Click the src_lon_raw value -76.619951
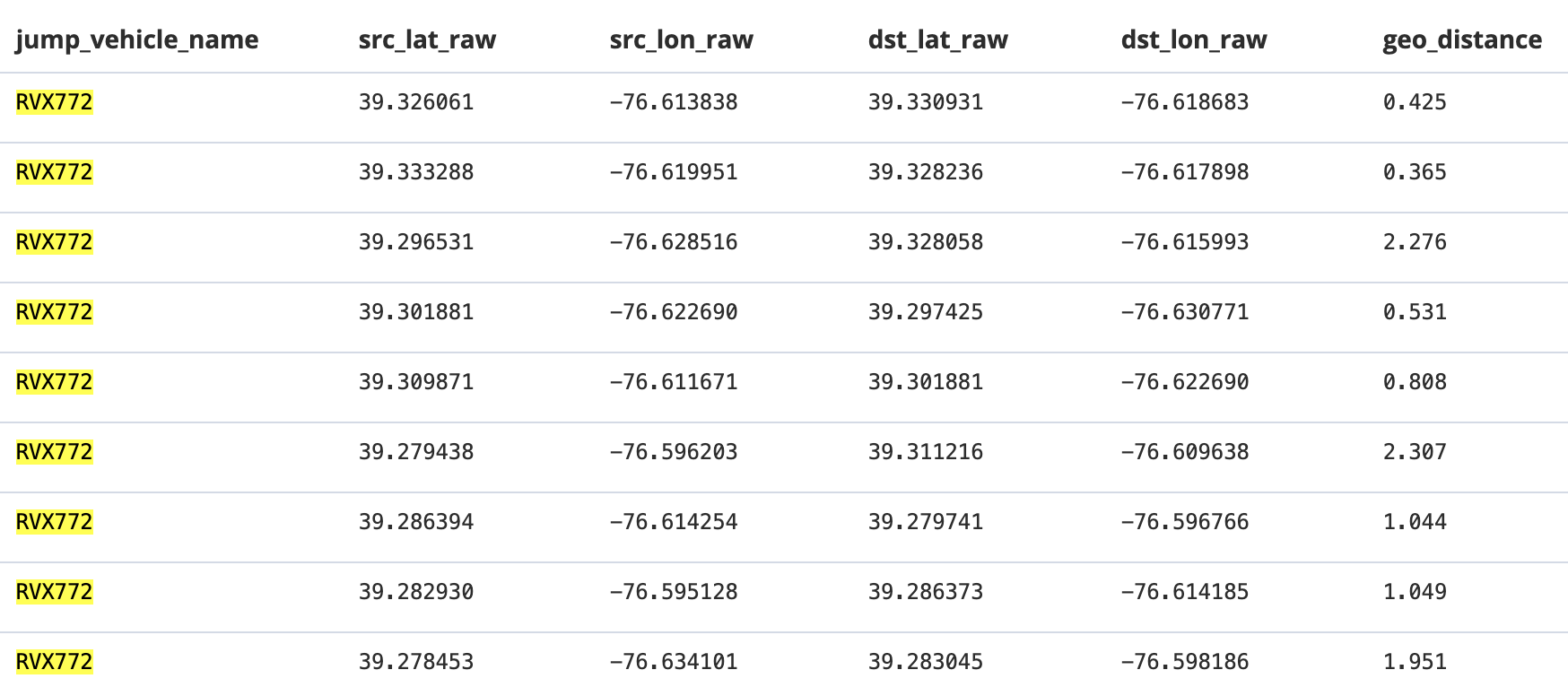1568x696 pixels. [x=674, y=172]
